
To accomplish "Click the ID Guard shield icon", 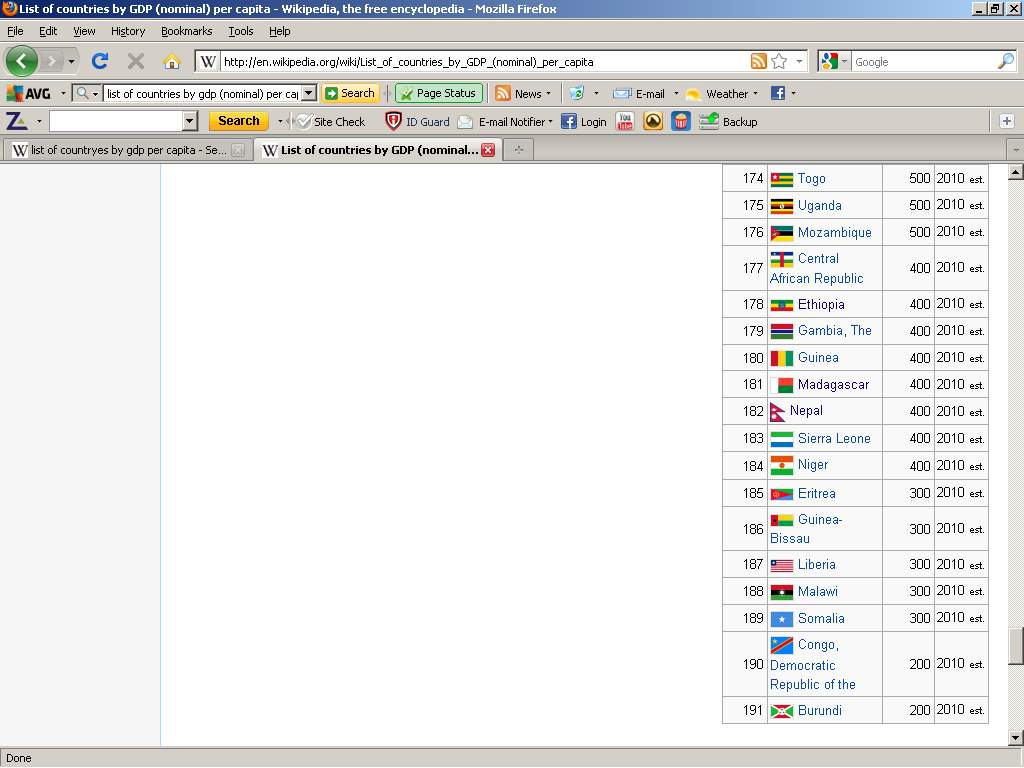I will [394, 121].
